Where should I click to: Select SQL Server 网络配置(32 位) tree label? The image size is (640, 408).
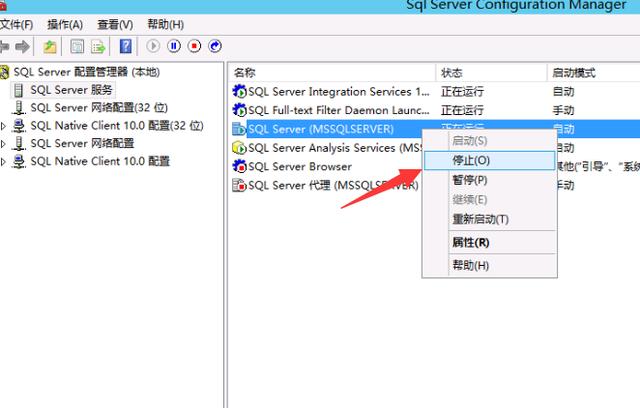[99, 108]
